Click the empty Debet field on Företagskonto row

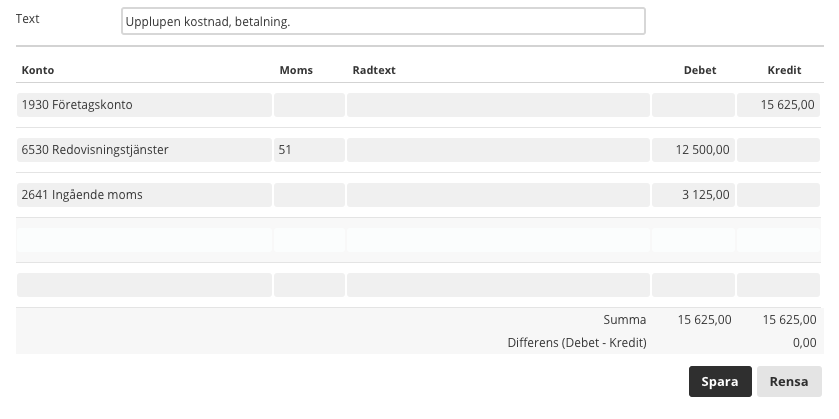tap(693, 105)
